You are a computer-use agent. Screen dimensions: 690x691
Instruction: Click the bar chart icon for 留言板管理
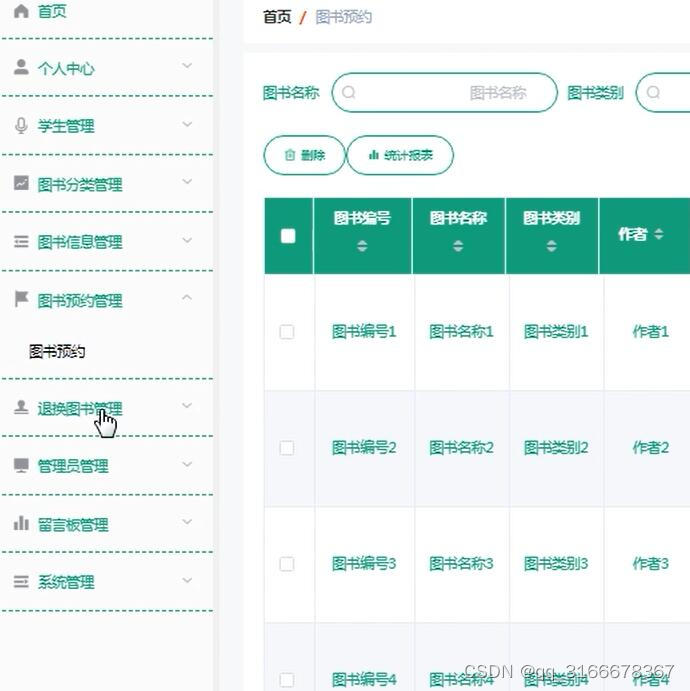(x=21, y=523)
